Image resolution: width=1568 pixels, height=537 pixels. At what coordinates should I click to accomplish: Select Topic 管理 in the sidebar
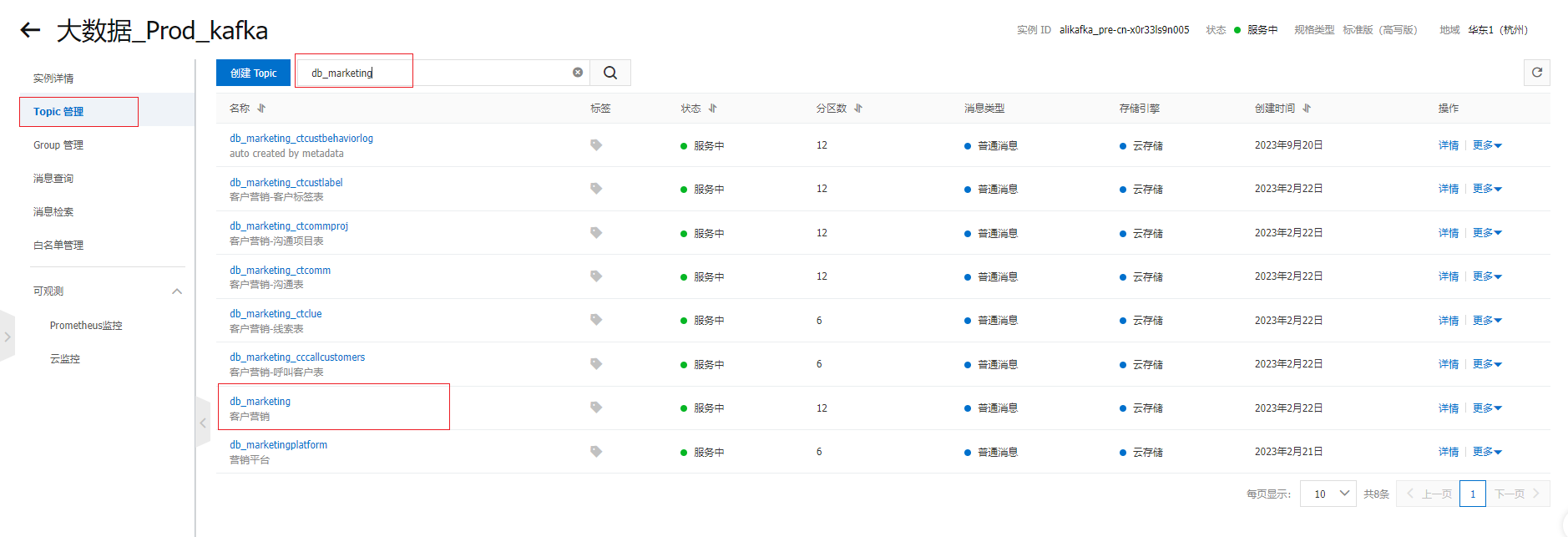(x=58, y=112)
